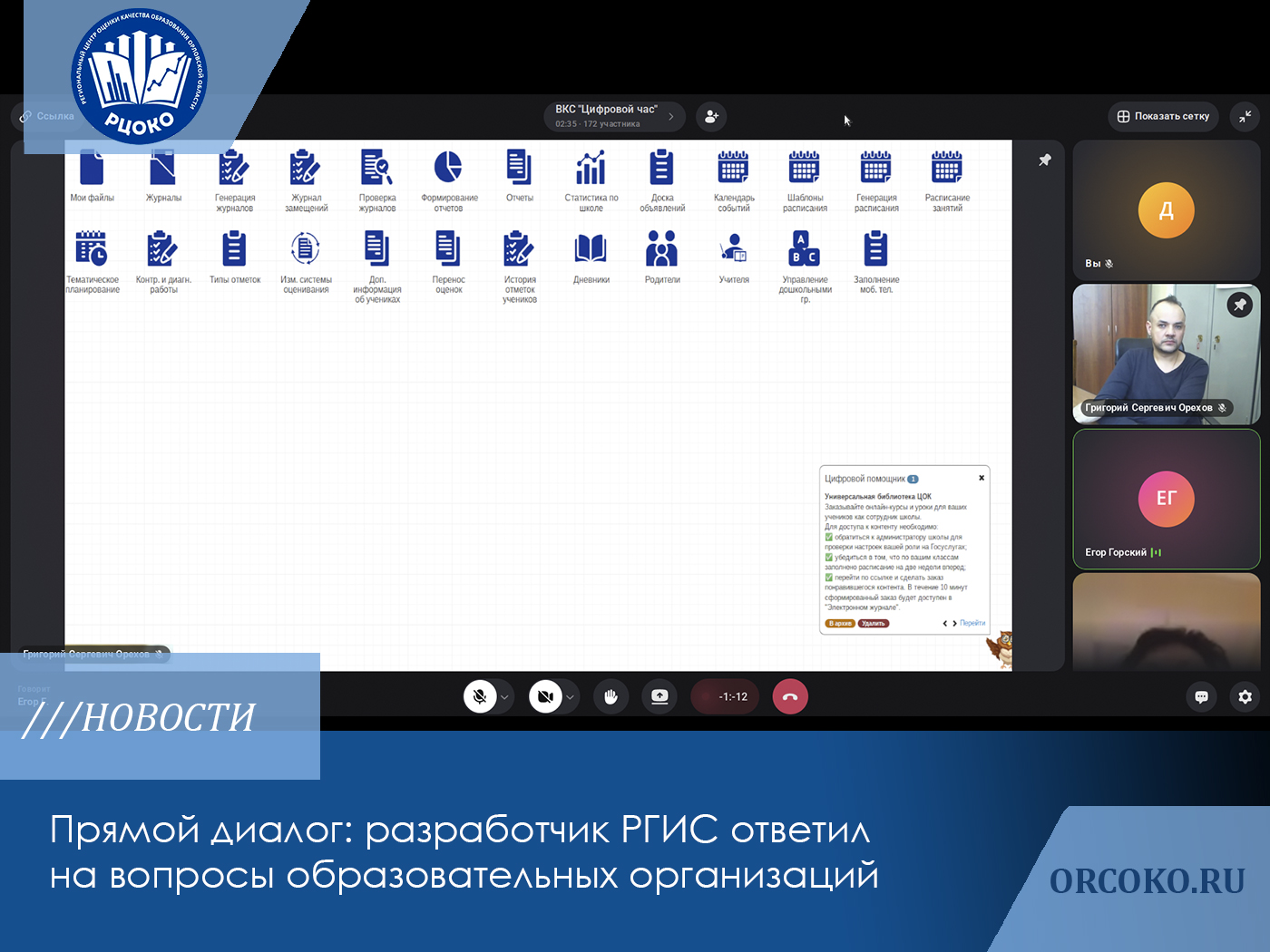Click Перейти link in Цифровой помощник
This screenshot has width=1270, height=952.
click(972, 623)
